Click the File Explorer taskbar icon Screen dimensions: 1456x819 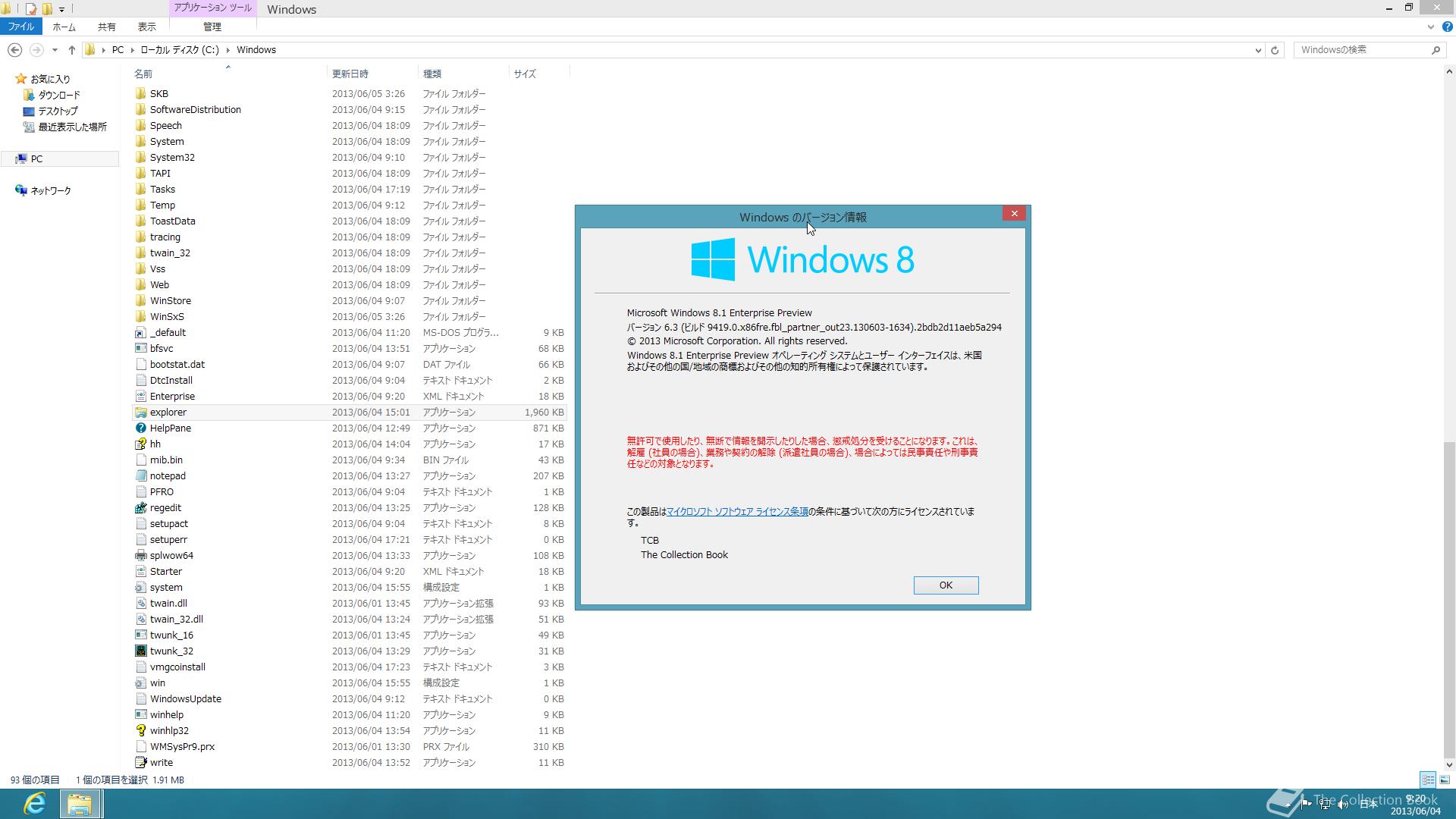coord(80,803)
